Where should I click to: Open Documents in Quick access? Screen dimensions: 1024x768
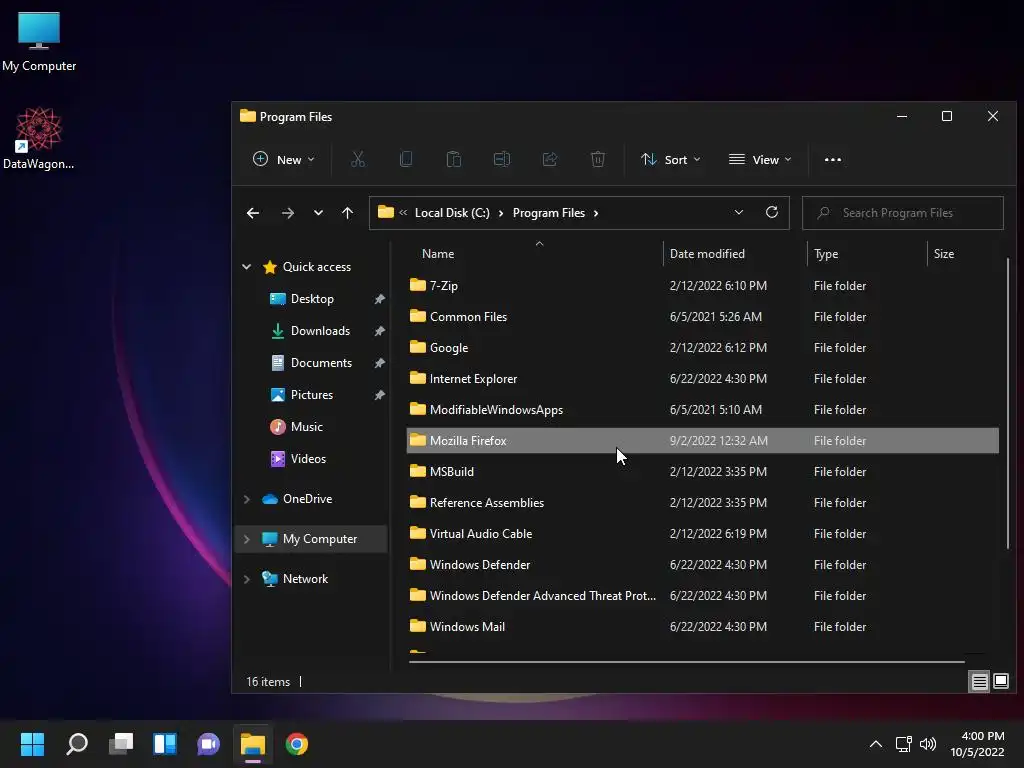[321, 363]
